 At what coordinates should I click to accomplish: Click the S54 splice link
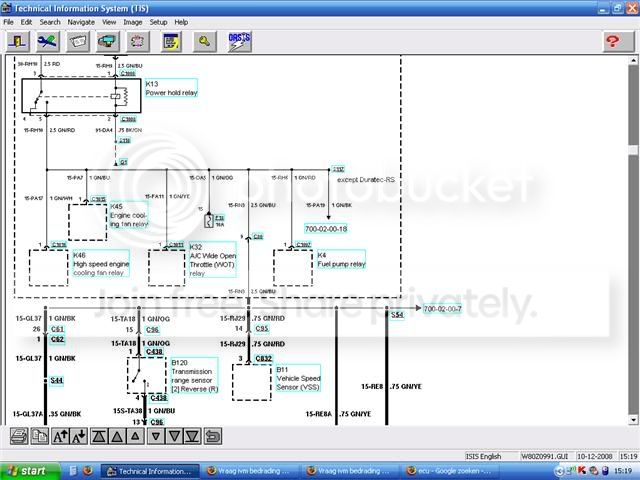397,315
